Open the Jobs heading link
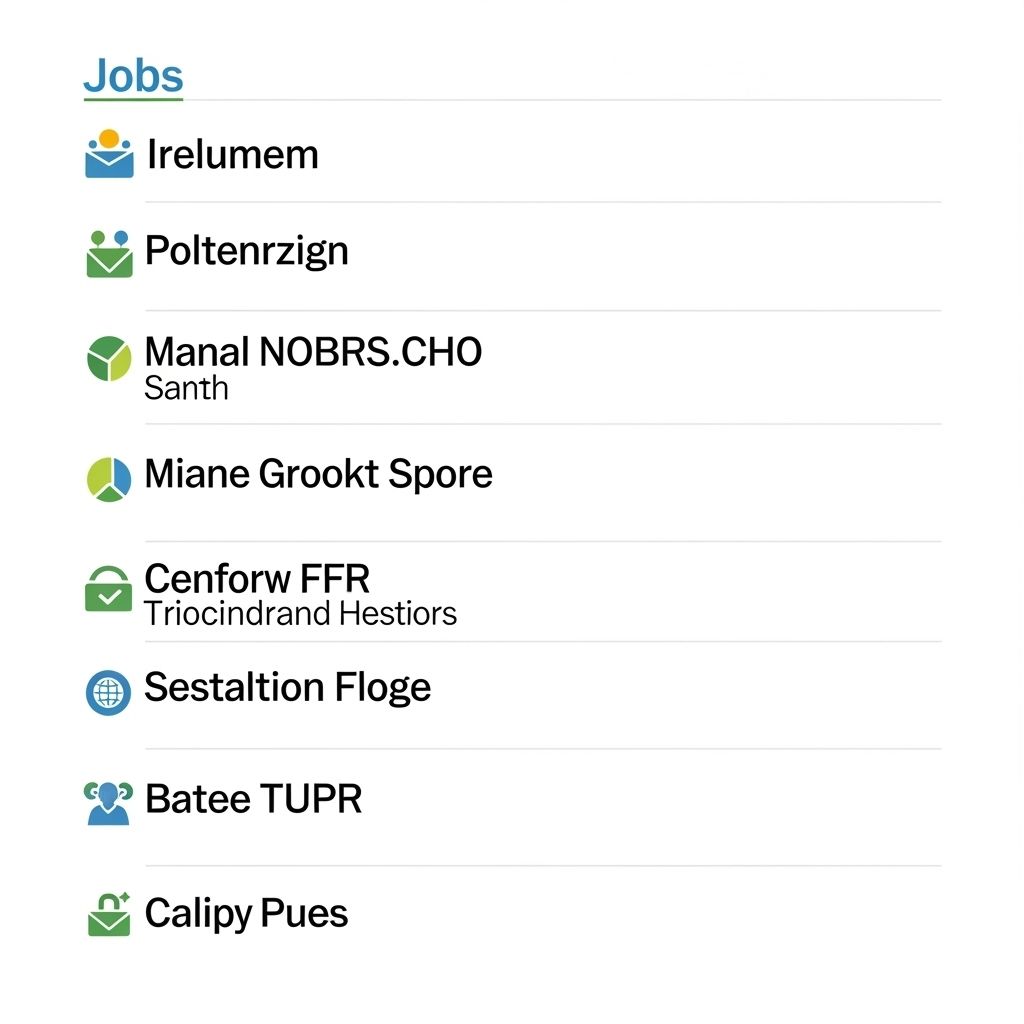This screenshot has width=1024, height=1024. click(133, 76)
